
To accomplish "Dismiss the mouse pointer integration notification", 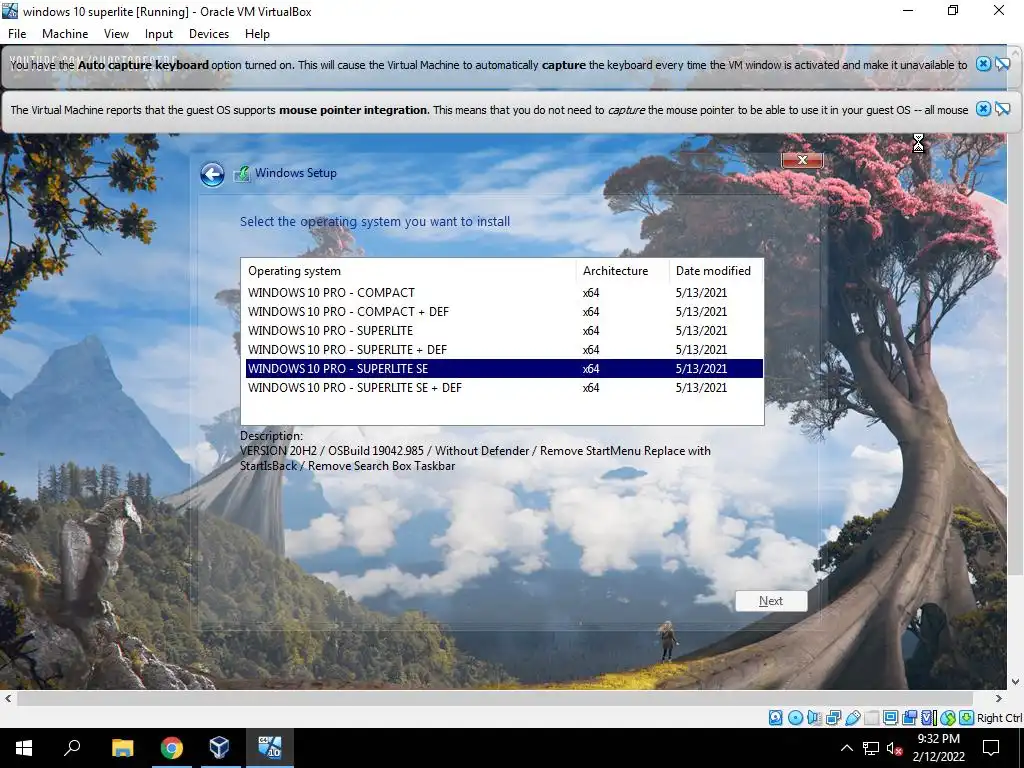I will pyautogui.click(x=984, y=109).
